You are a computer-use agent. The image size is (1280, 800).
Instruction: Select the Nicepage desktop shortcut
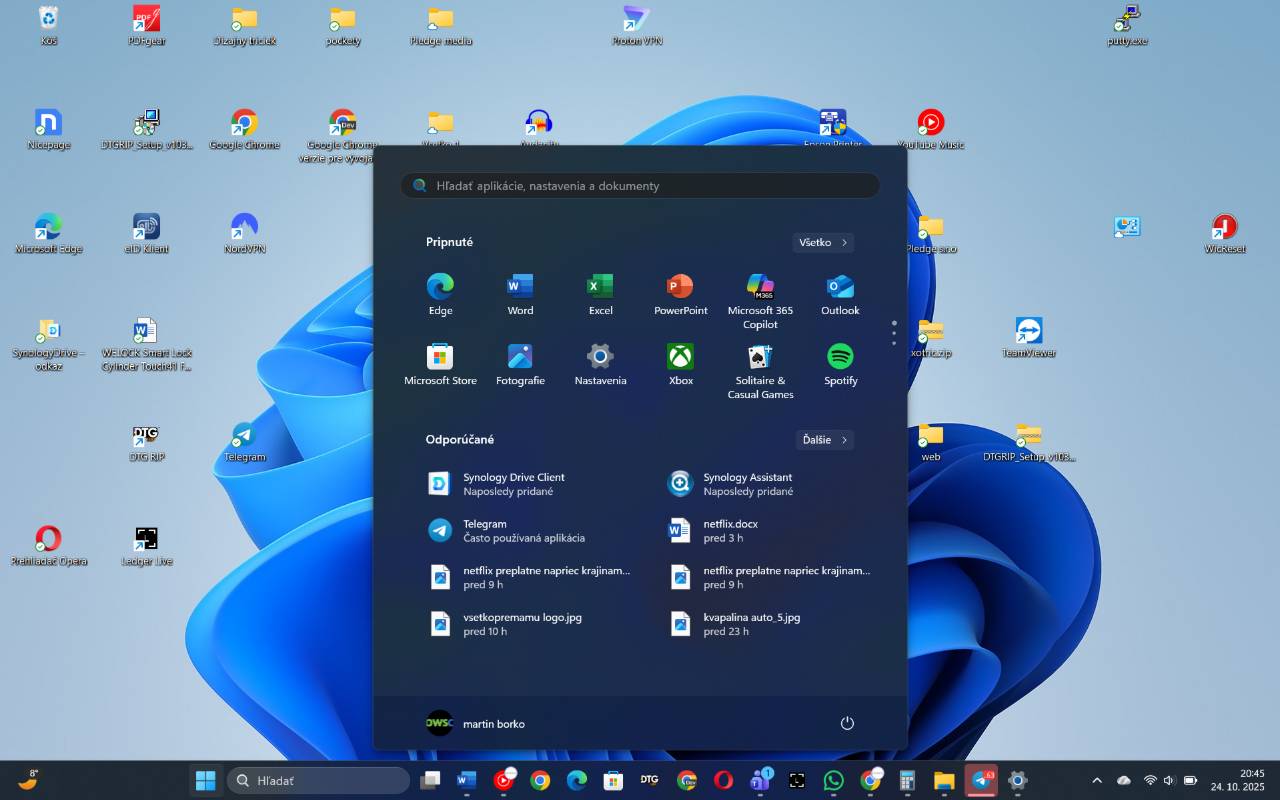(x=48, y=130)
